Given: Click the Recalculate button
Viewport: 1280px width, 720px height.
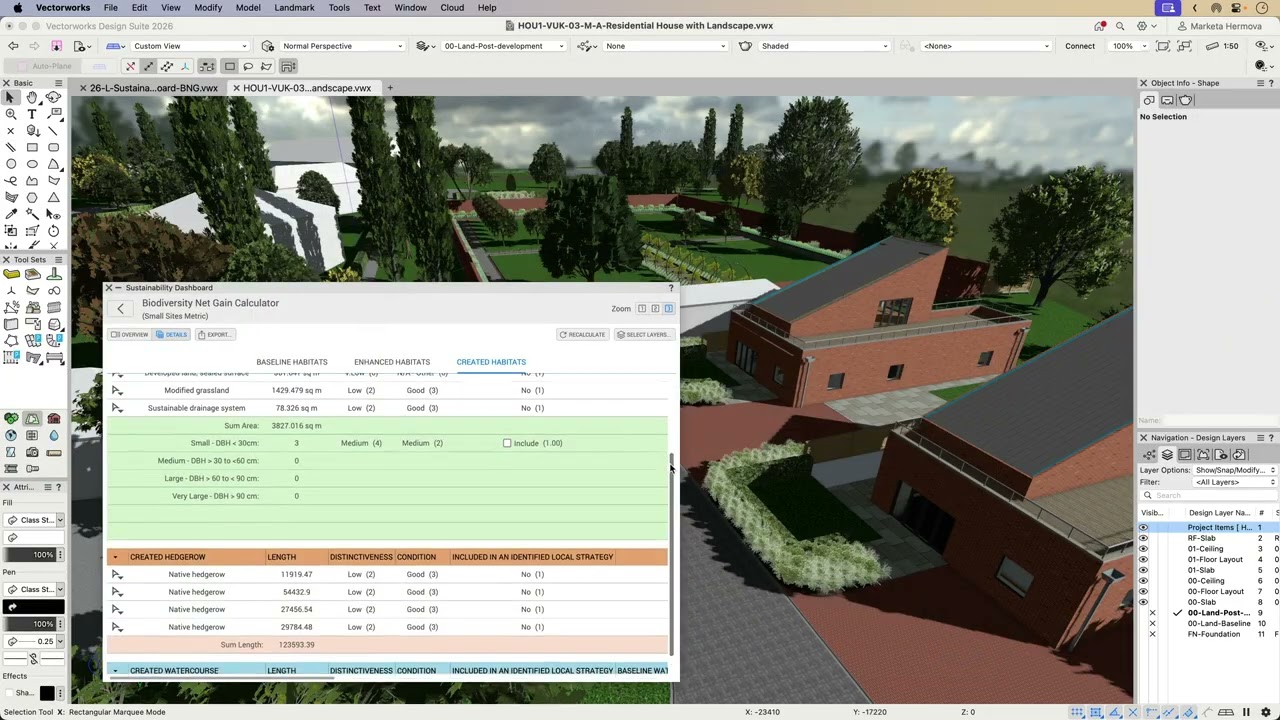Looking at the screenshot, I should click(x=582, y=335).
